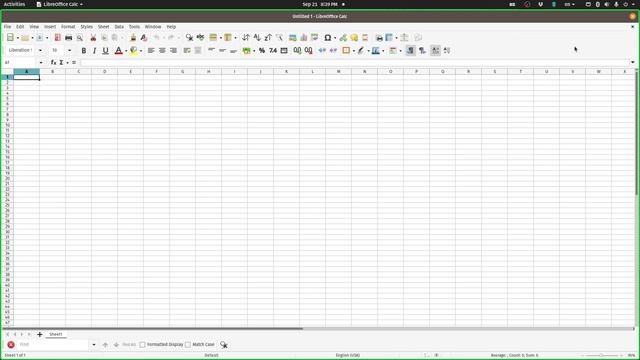This screenshot has height=360, width=640.
Task: Open Background Color dropdown arrow
Action: click(x=141, y=51)
